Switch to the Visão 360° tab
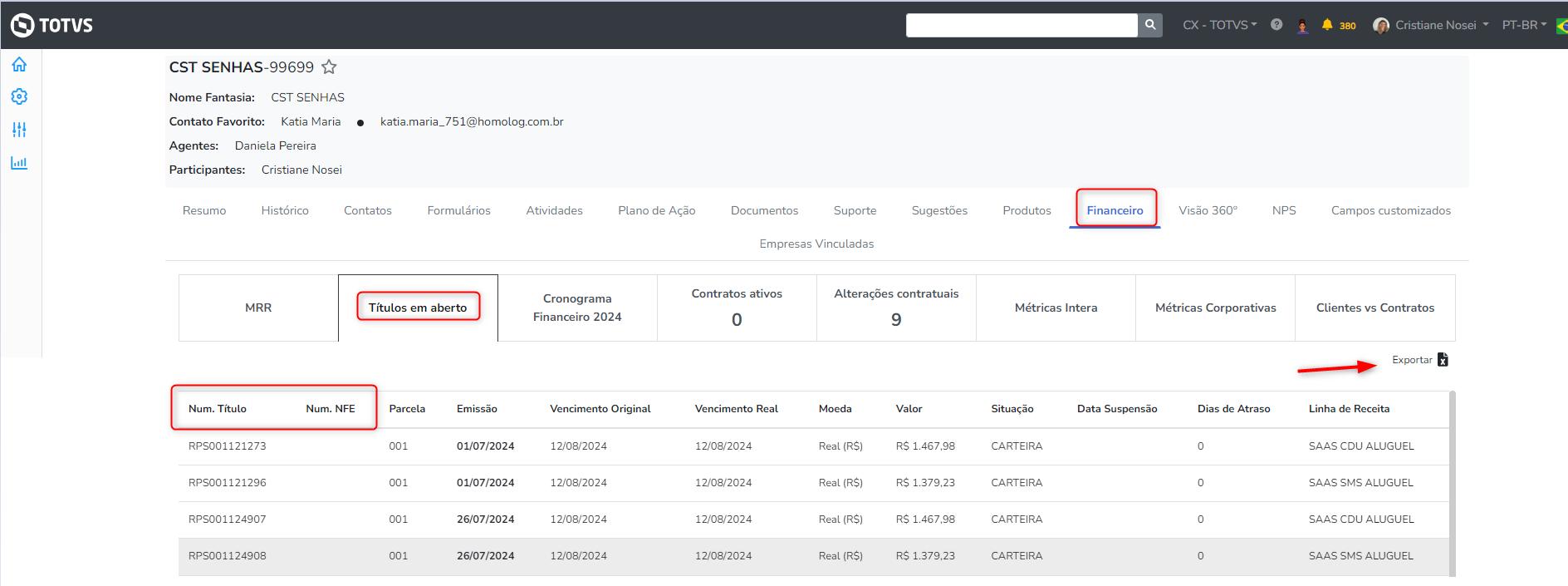The width and height of the screenshot is (1568, 586). [x=1208, y=210]
